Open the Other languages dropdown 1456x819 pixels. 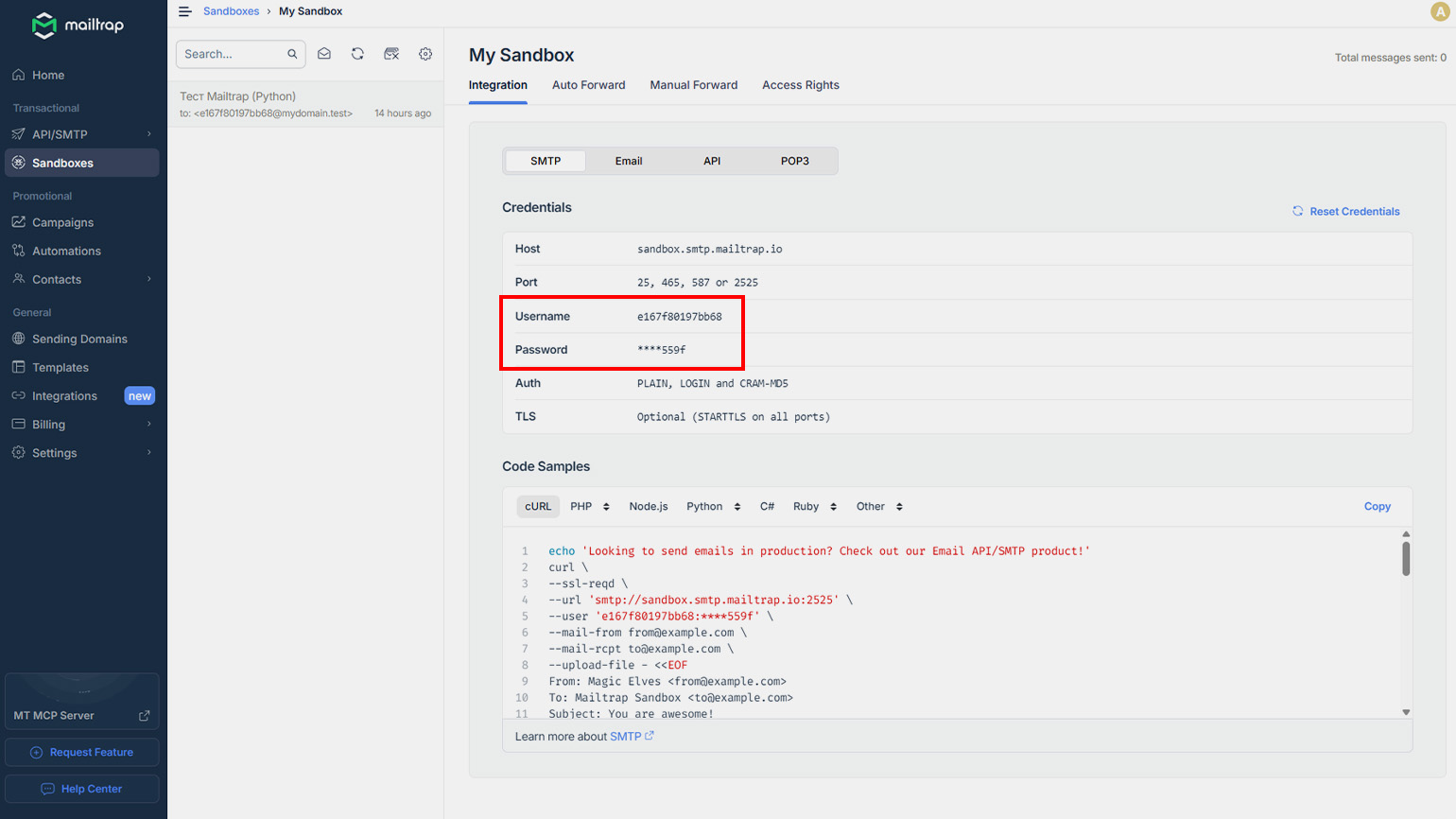[x=879, y=507]
